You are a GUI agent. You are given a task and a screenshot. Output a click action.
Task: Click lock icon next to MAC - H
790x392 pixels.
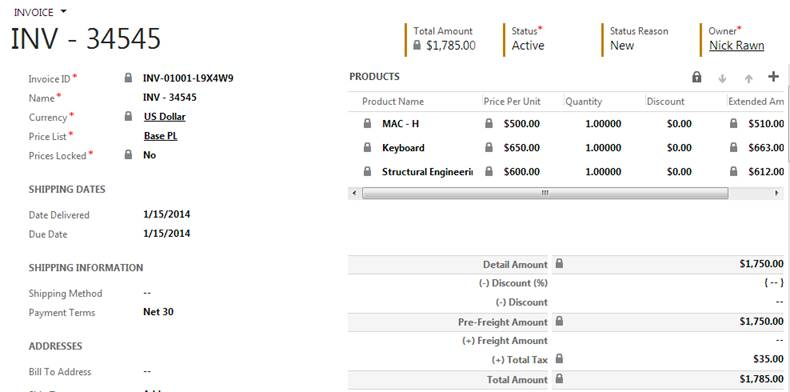click(367, 123)
